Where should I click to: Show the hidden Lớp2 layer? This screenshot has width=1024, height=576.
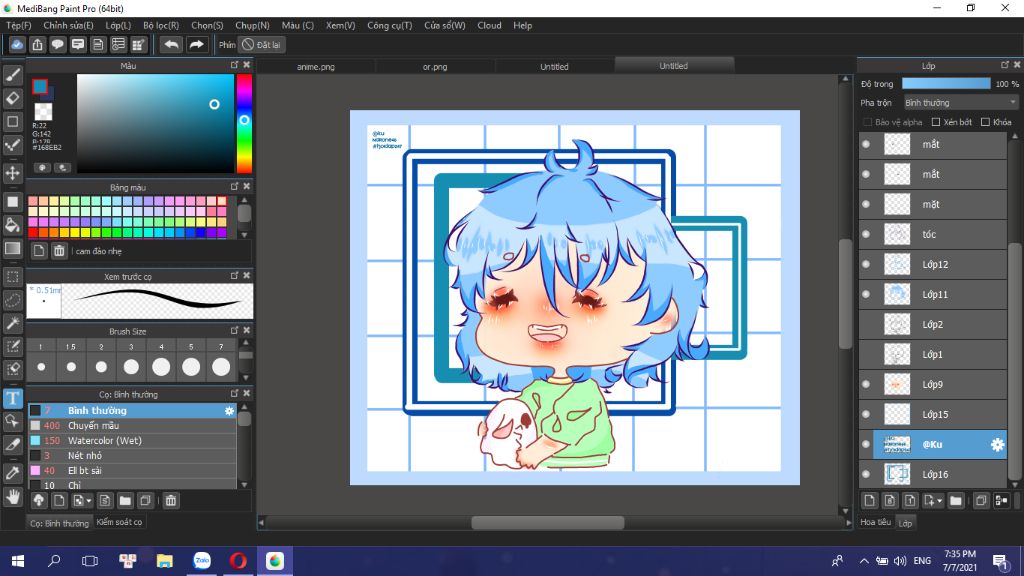(x=866, y=325)
